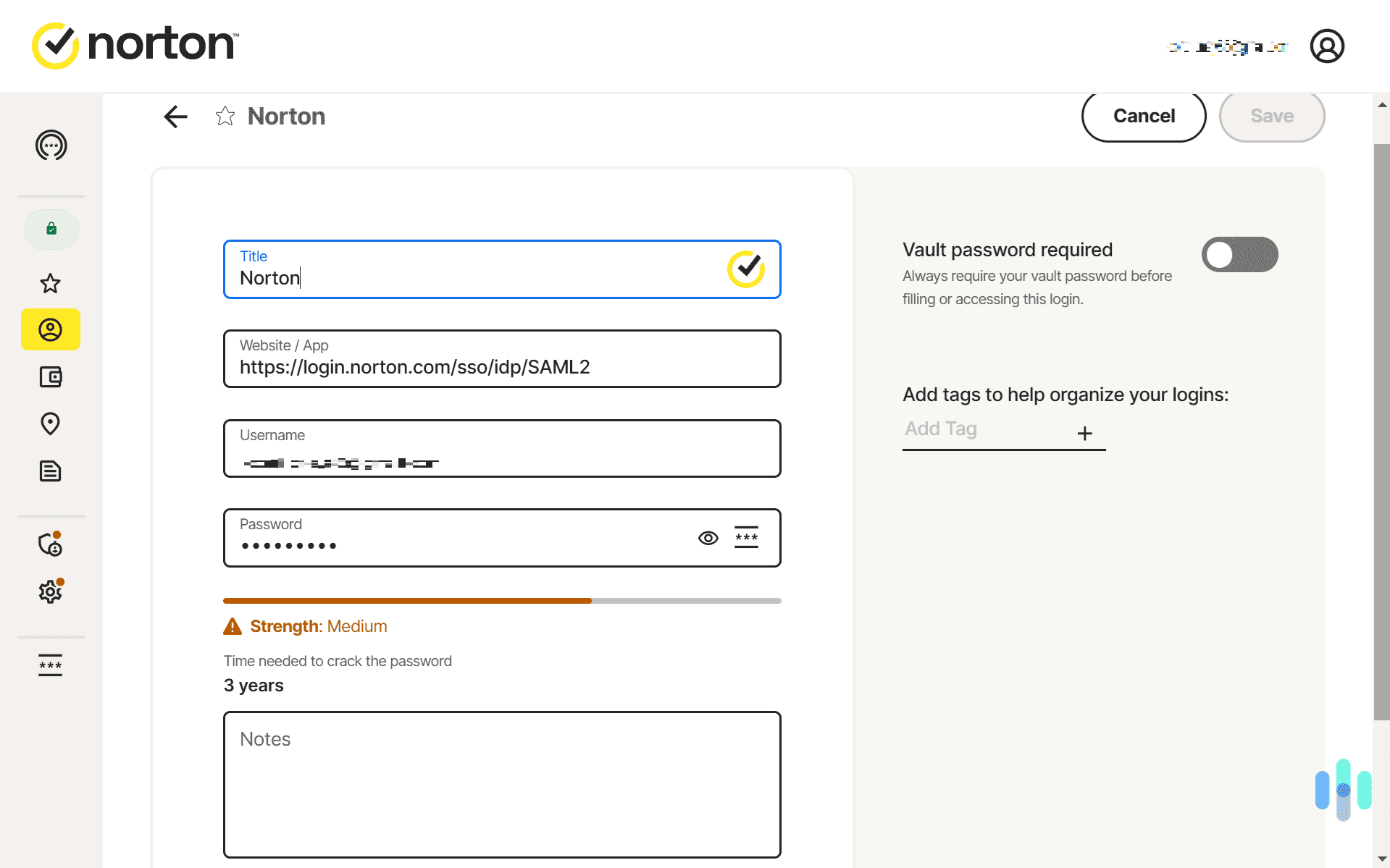
Task: Click the Norton checkmark icon in Title field
Action: point(746,269)
